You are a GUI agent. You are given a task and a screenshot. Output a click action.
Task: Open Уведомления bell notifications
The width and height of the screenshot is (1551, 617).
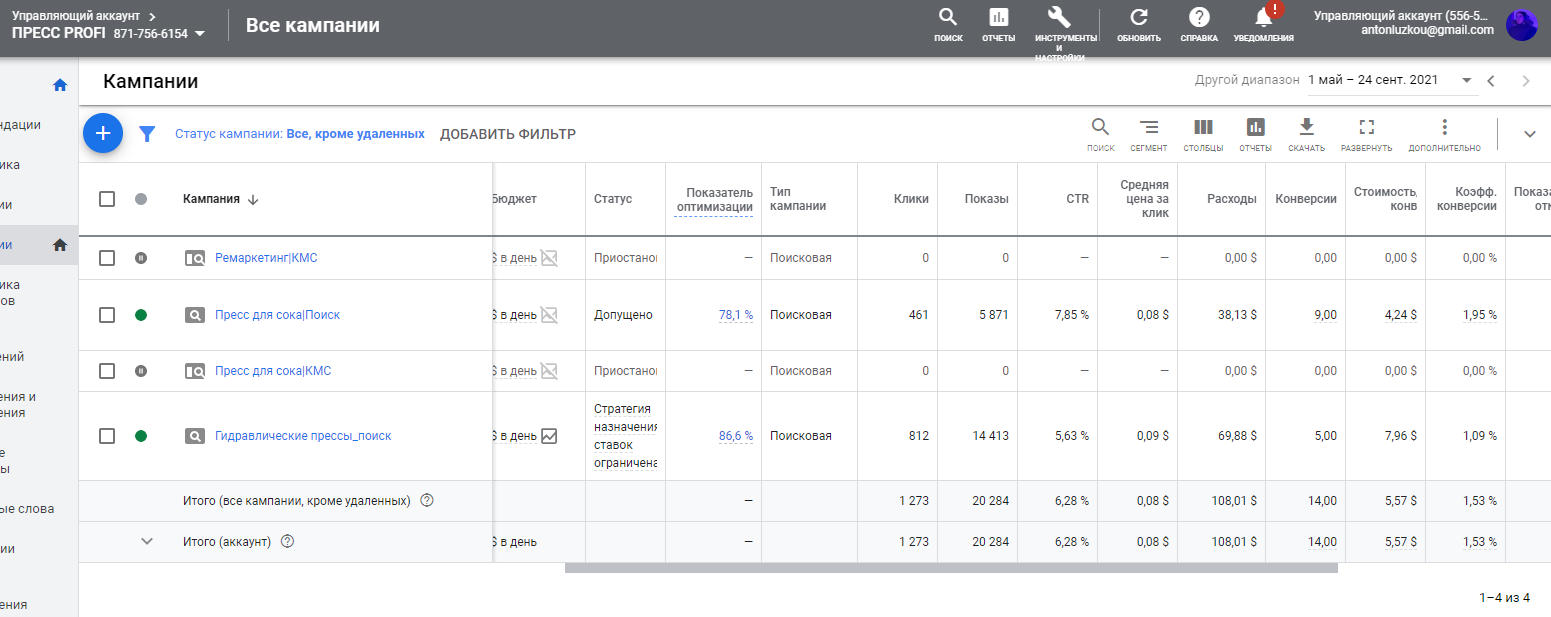[1263, 18]
